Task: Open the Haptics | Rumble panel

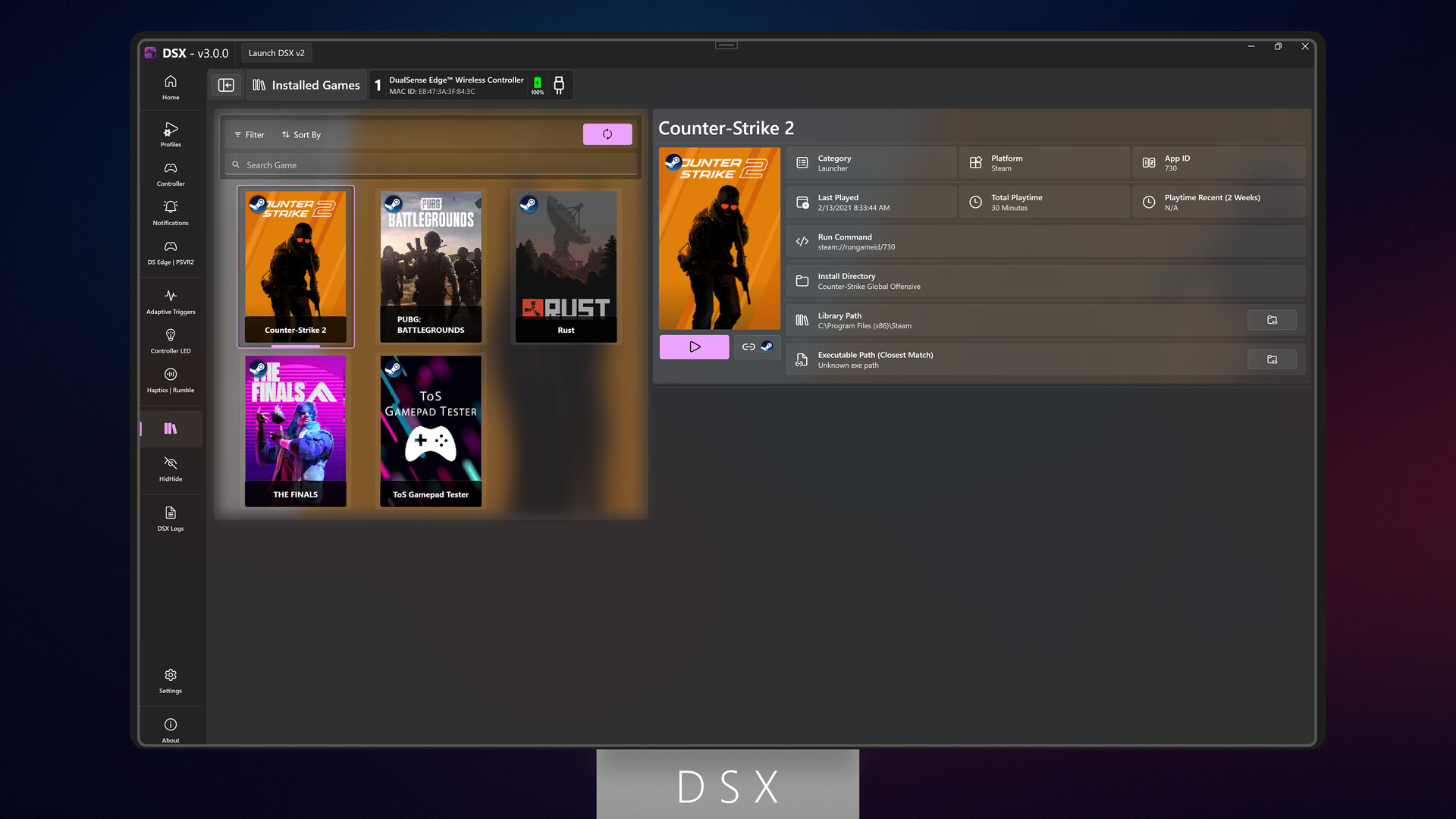Action: (170, 379)
